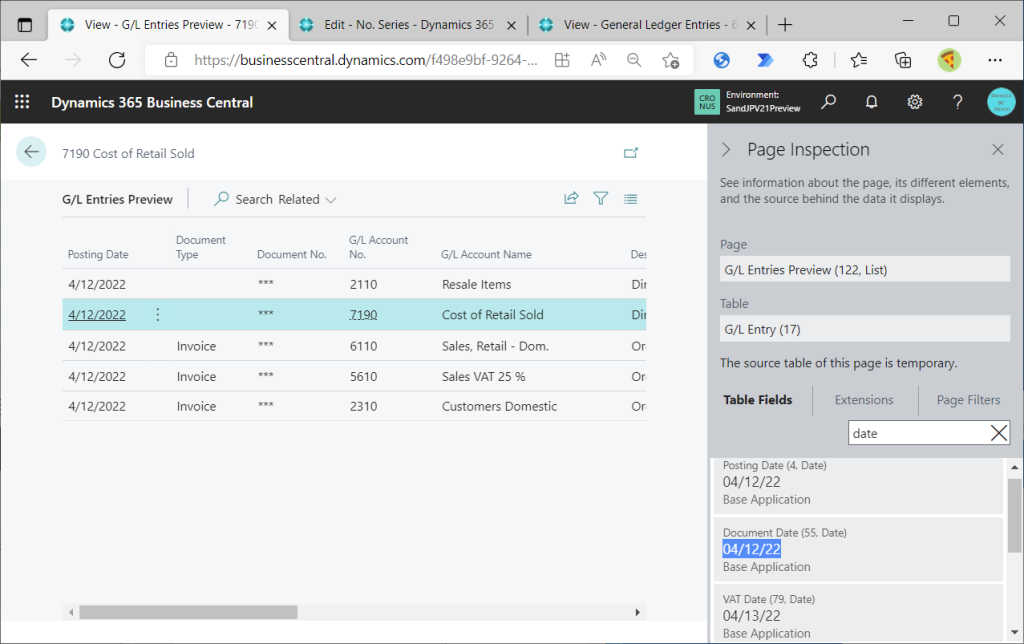
Task: Clear the table fields search text
Action: 998,433
